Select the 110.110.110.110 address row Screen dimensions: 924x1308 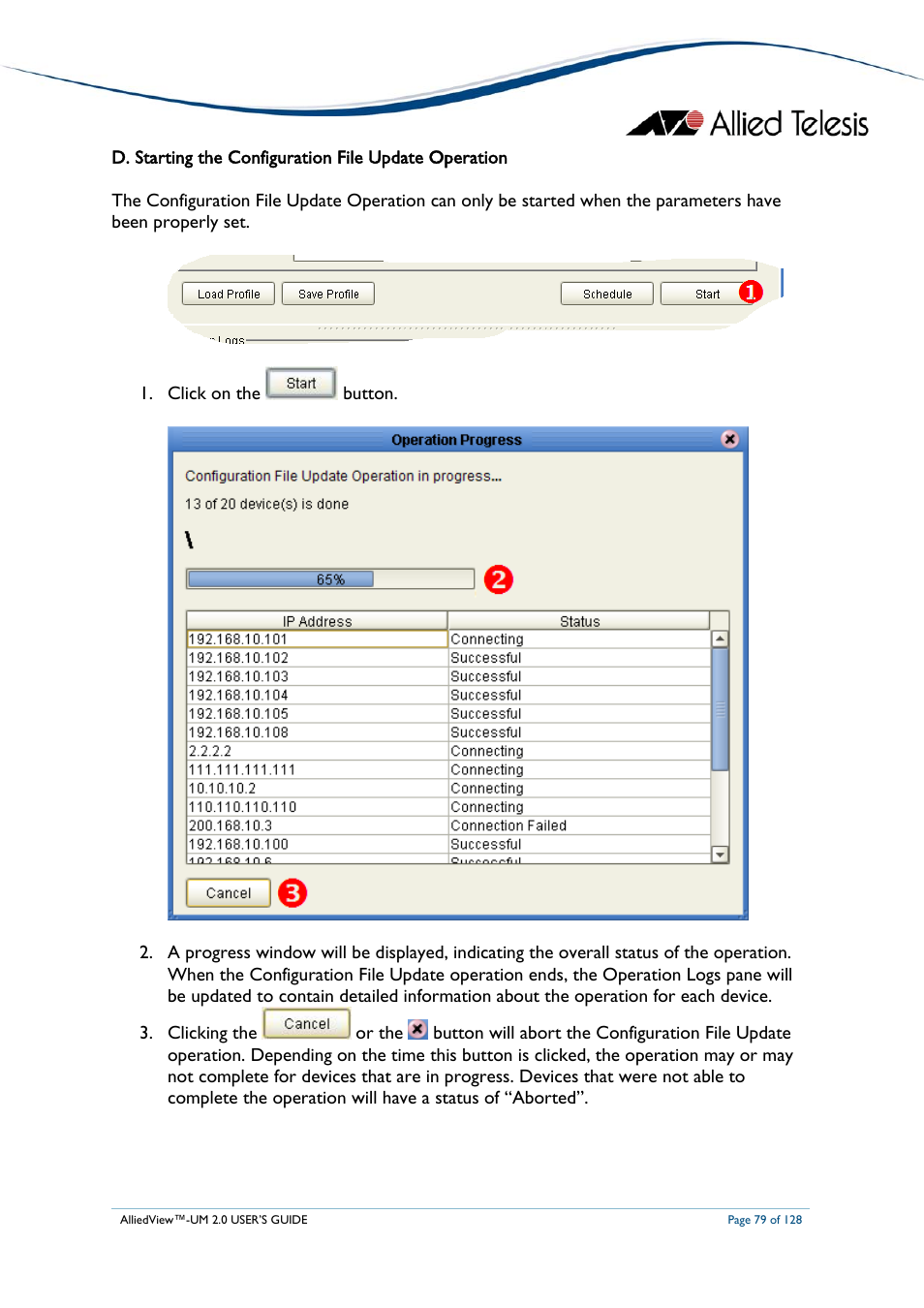448,807
